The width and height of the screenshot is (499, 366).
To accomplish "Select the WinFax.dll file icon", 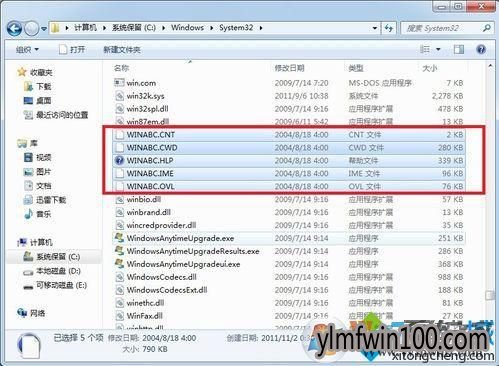I will click(x=119, y=316).
